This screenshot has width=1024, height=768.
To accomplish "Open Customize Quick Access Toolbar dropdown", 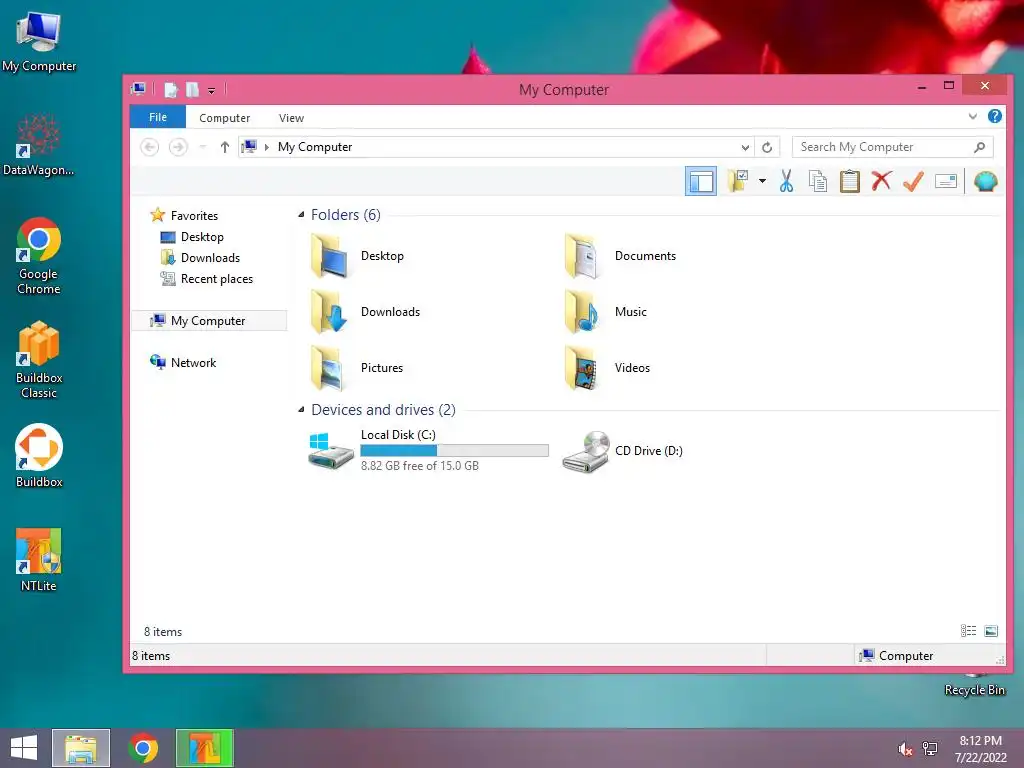I will point(212,90).
